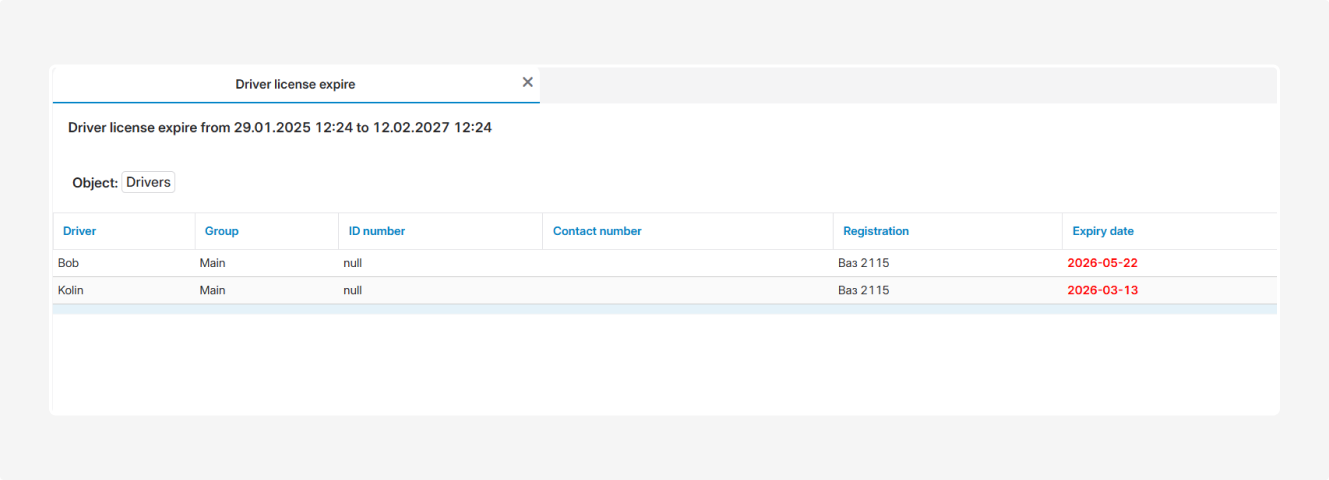Click Bob's Ваз 2115 registration cell
Image resolution: width=1329 pixels, height=480 pixels.
863,263
